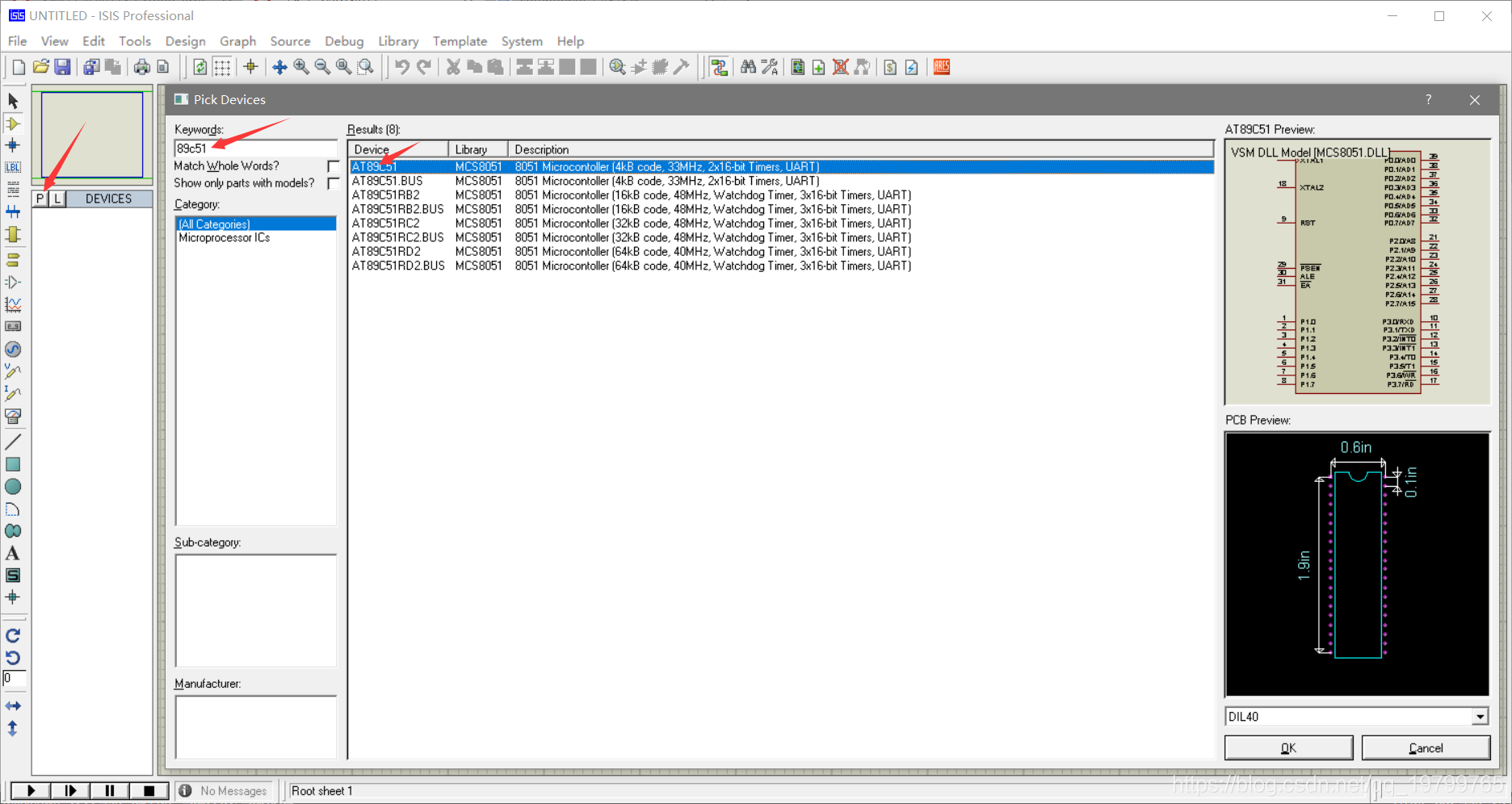
Task: Click the Zoom Out magnifier icon
Action: 322,67
